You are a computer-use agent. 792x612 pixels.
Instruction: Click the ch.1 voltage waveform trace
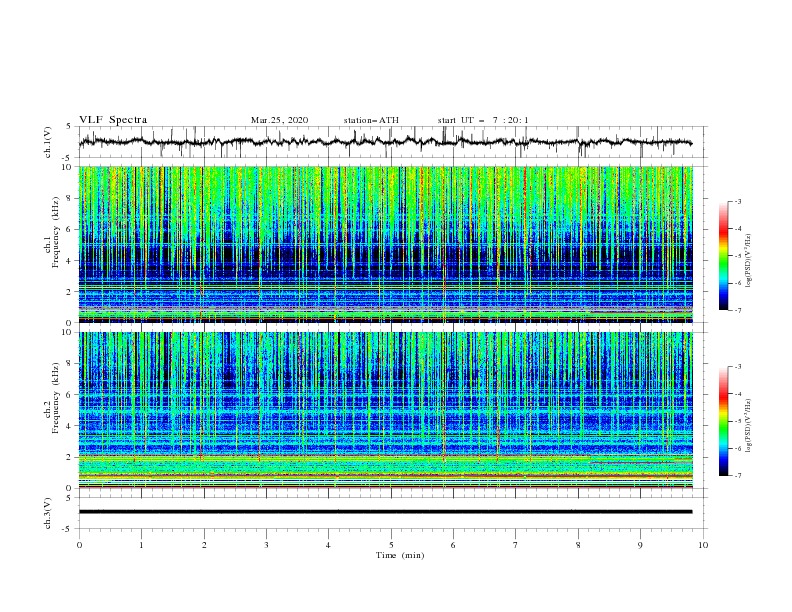385,142
